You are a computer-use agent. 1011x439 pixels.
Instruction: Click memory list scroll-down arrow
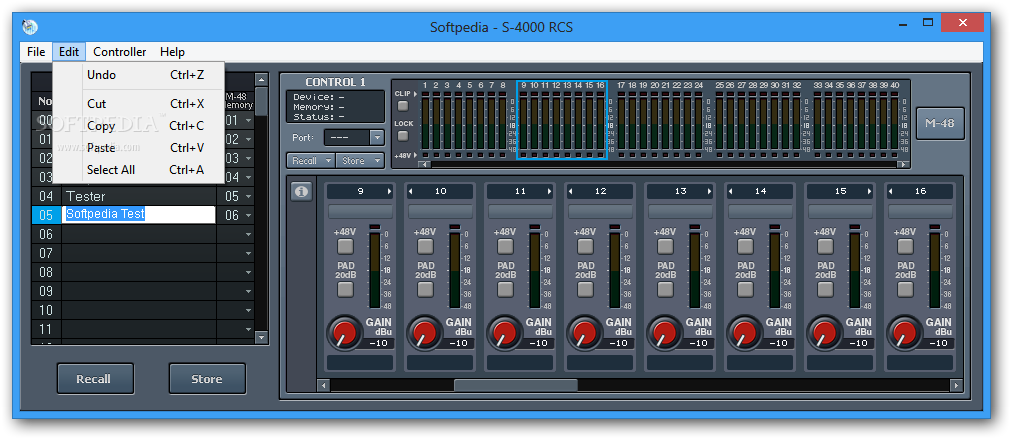(x=261, y=337)
